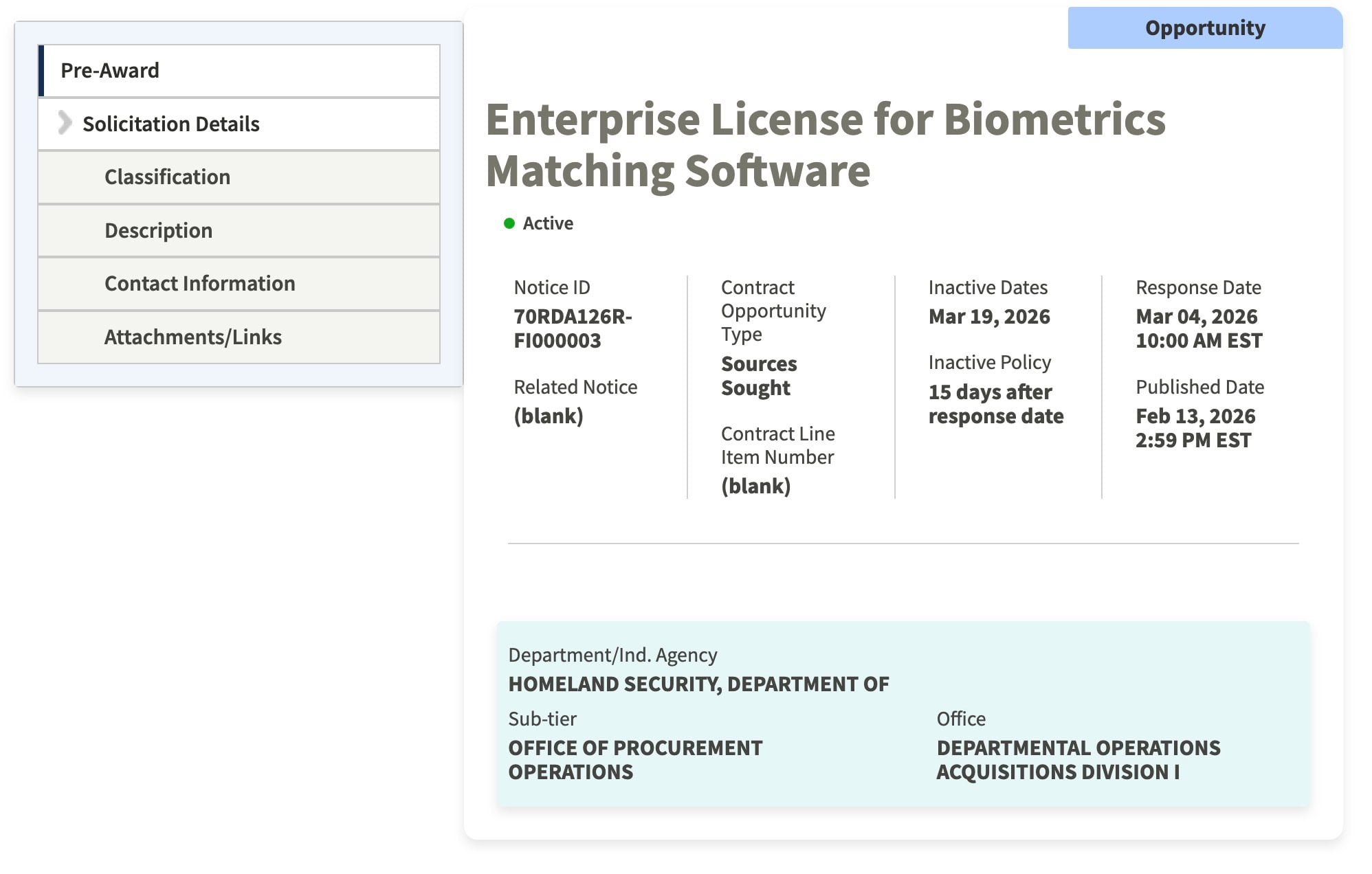Open Attachments/Links section
Viewport: 1372px width, 874px height.
[192, 337]
